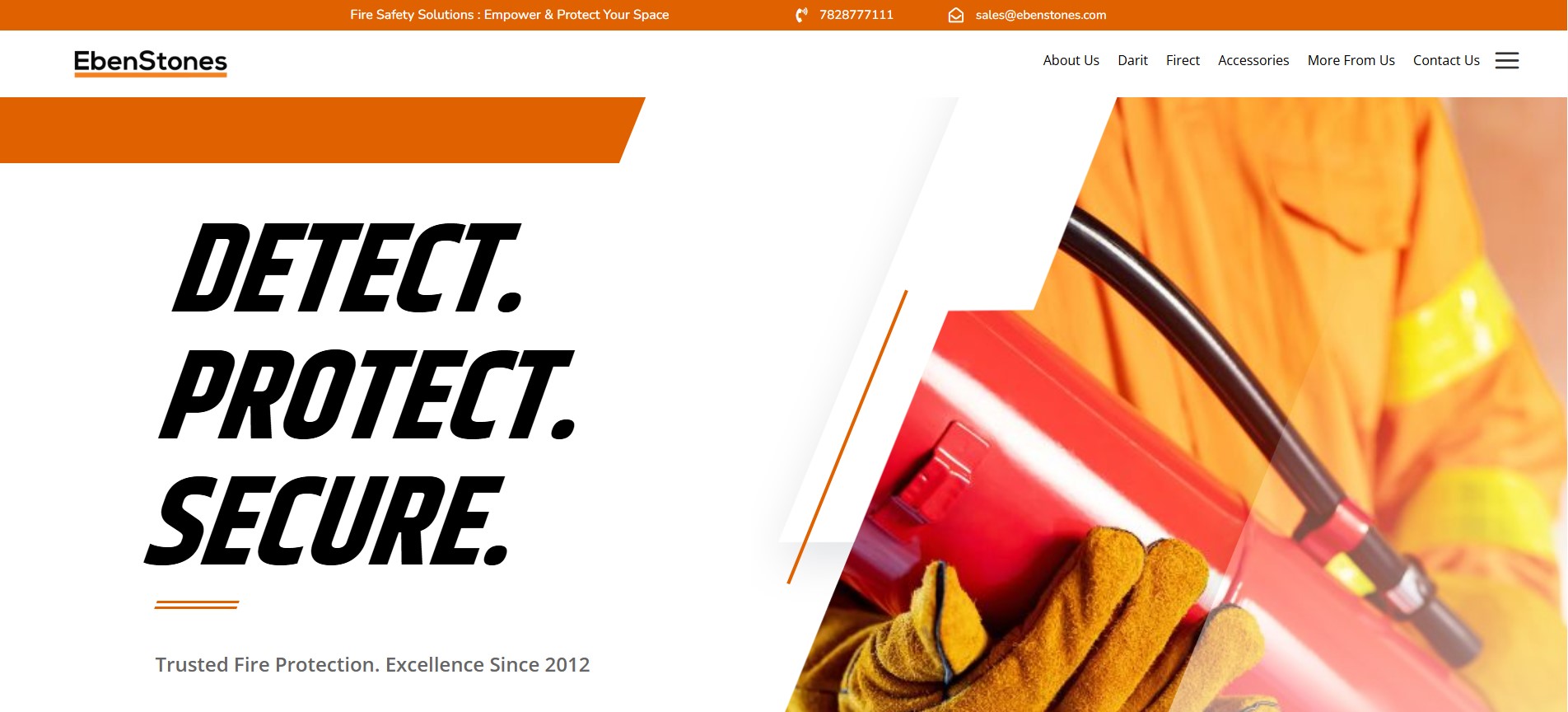The image size is (1568, 712).
Task: Open the hamburger menu icon
Action: pyautogui.click(x=1507, y=60)
